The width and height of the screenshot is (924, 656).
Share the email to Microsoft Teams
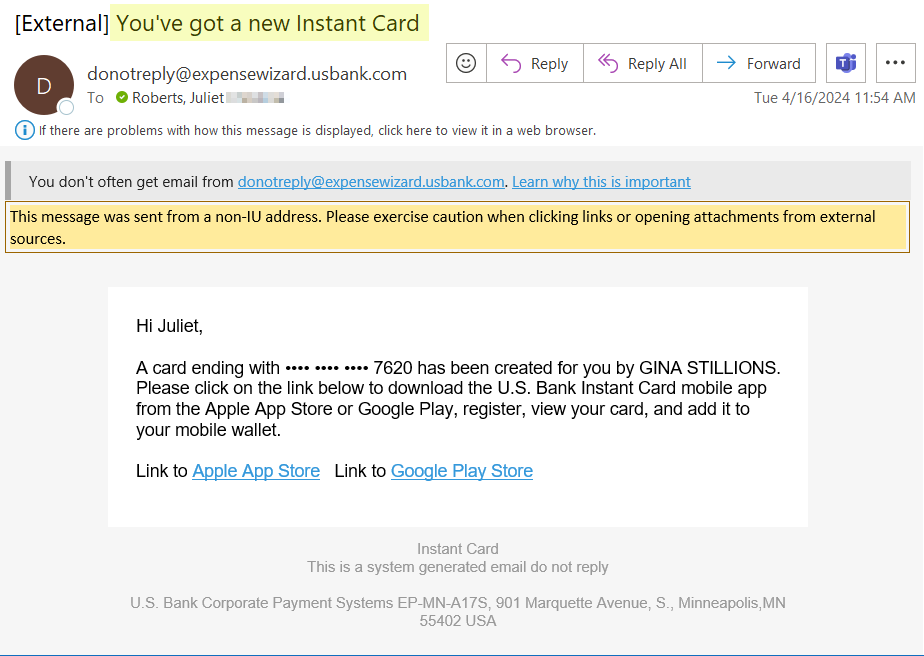pos(846,63)
